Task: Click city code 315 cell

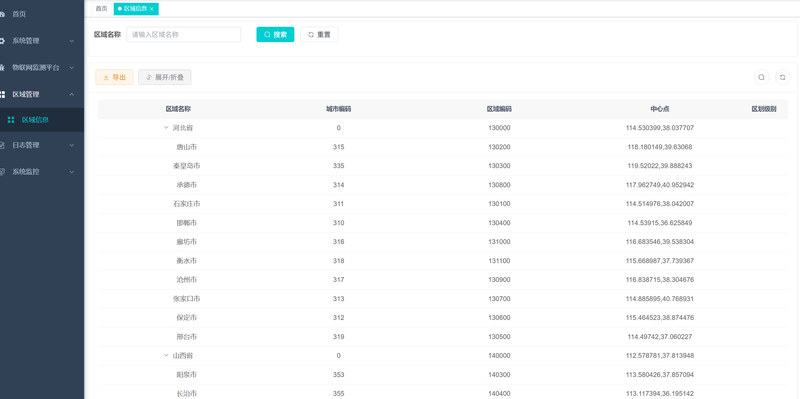Action: click(x=339, y=147)
